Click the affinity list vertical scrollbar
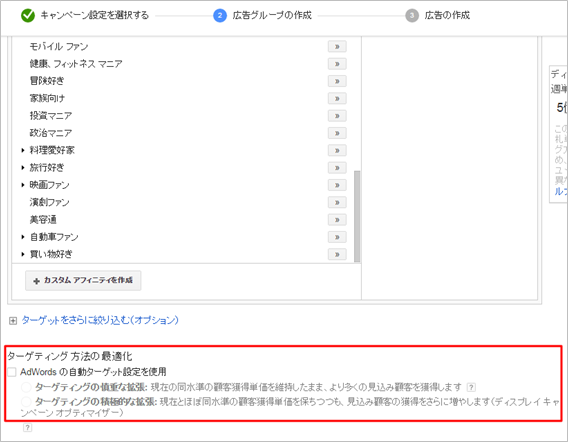The height and width of the screenshot is (442, 568). [x=357, y=216]
